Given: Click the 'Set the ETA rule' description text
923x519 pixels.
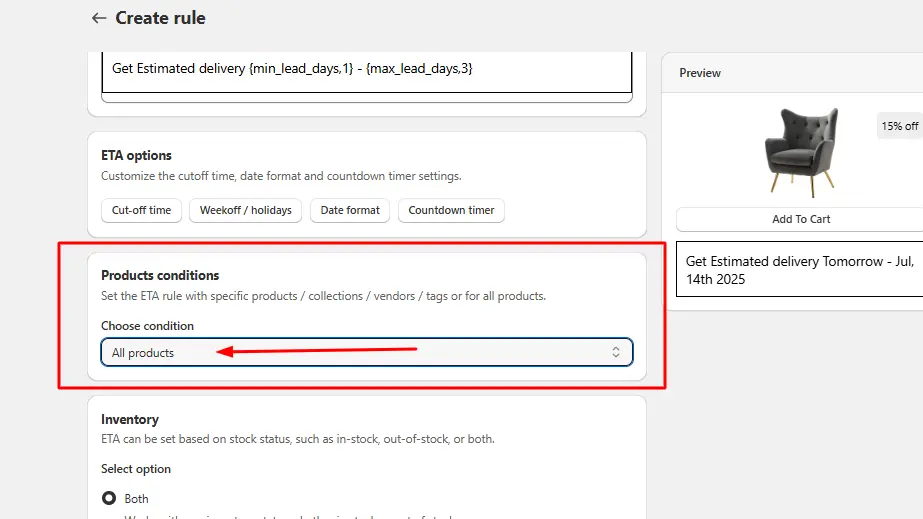Looking at the screenshot, I should pyautogui.click(x=323, y=296).
